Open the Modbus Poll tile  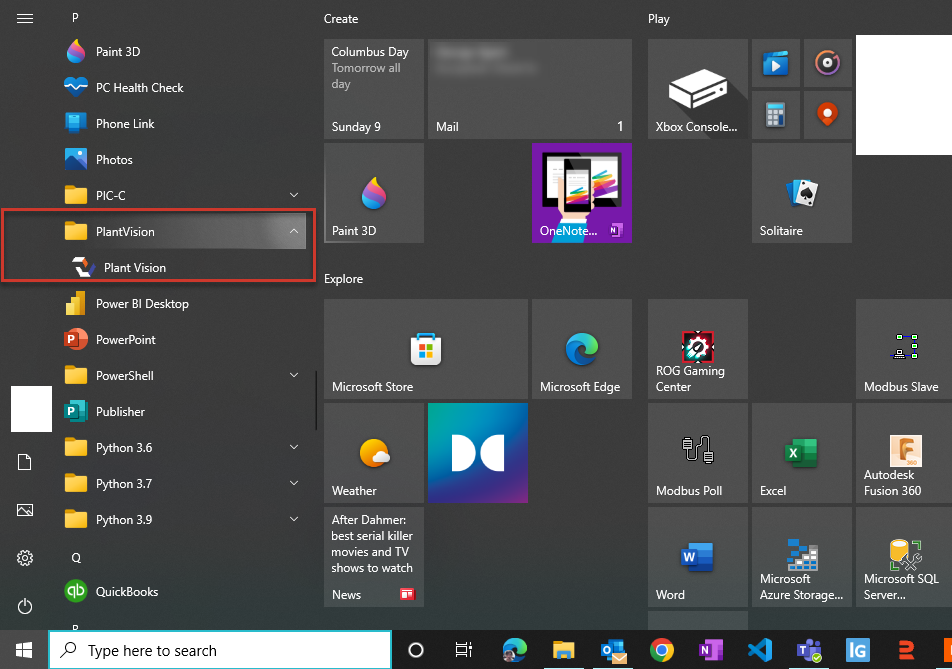[x=697, y=452]
